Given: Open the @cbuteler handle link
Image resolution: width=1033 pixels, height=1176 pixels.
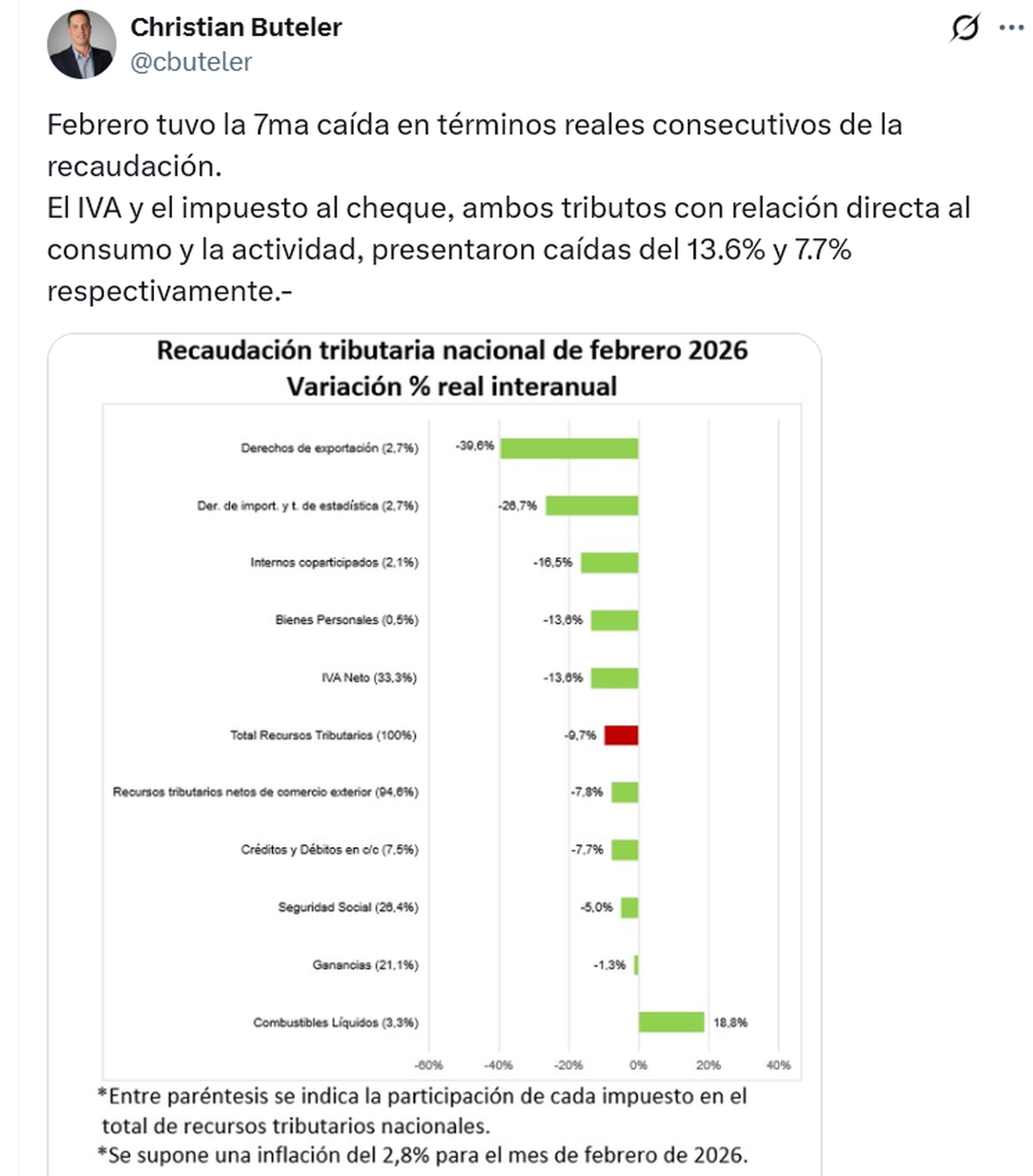Looking at the screenshot, I should [x=191, y=62].
